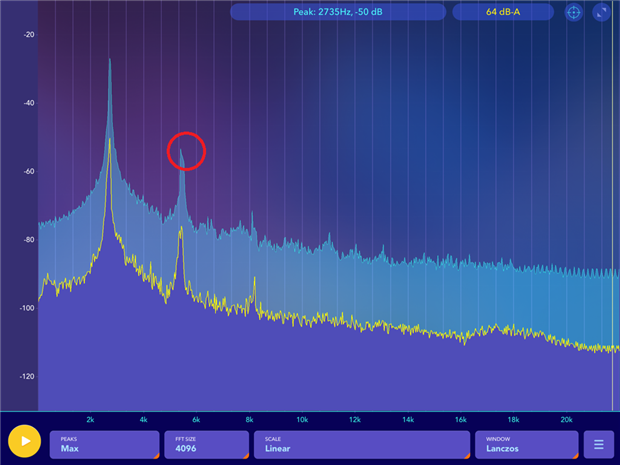Select the 6k frequency axis label
The width and height of the screenshot is (620, 465).
point(196,420)
